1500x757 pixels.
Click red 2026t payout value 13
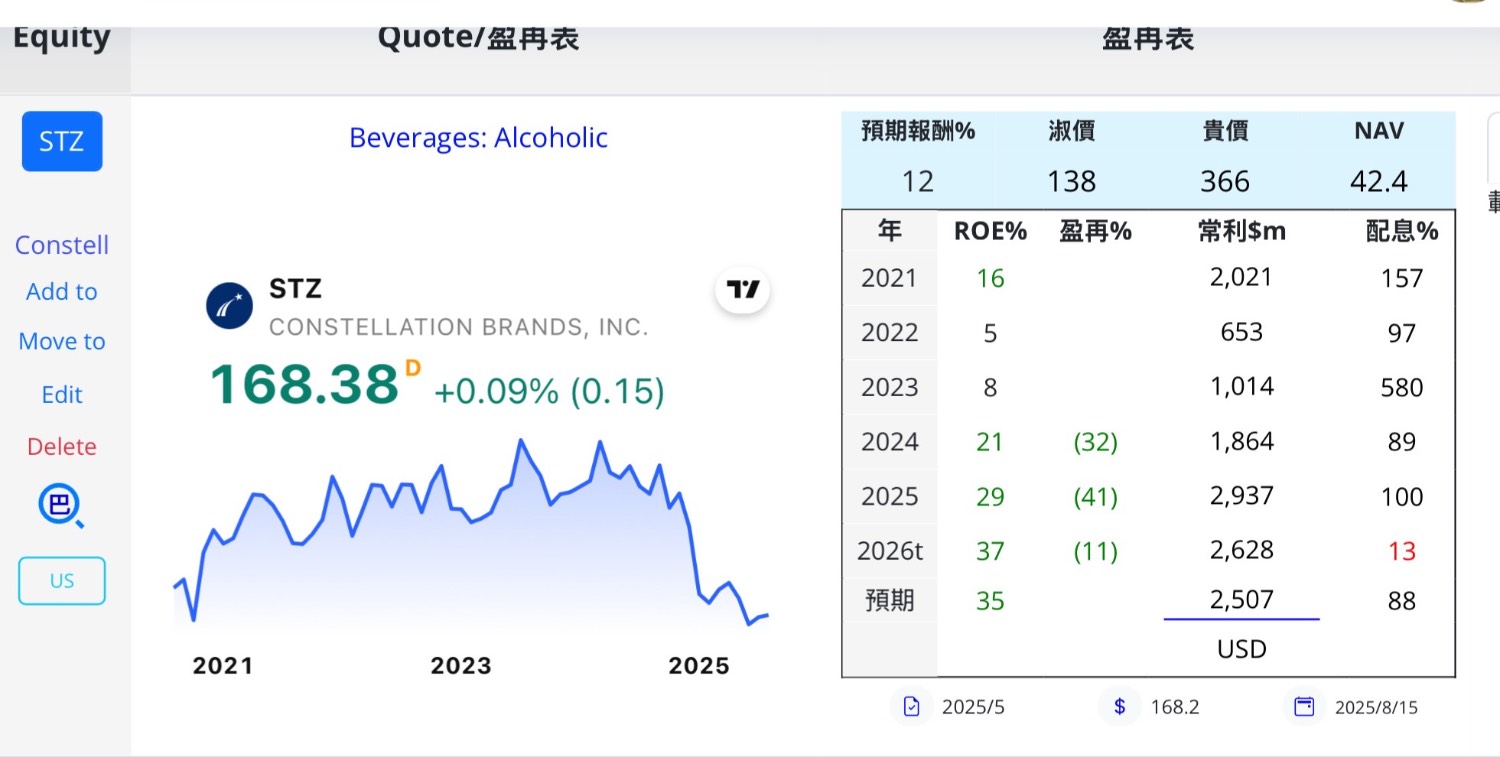(x=1402, y=551)
